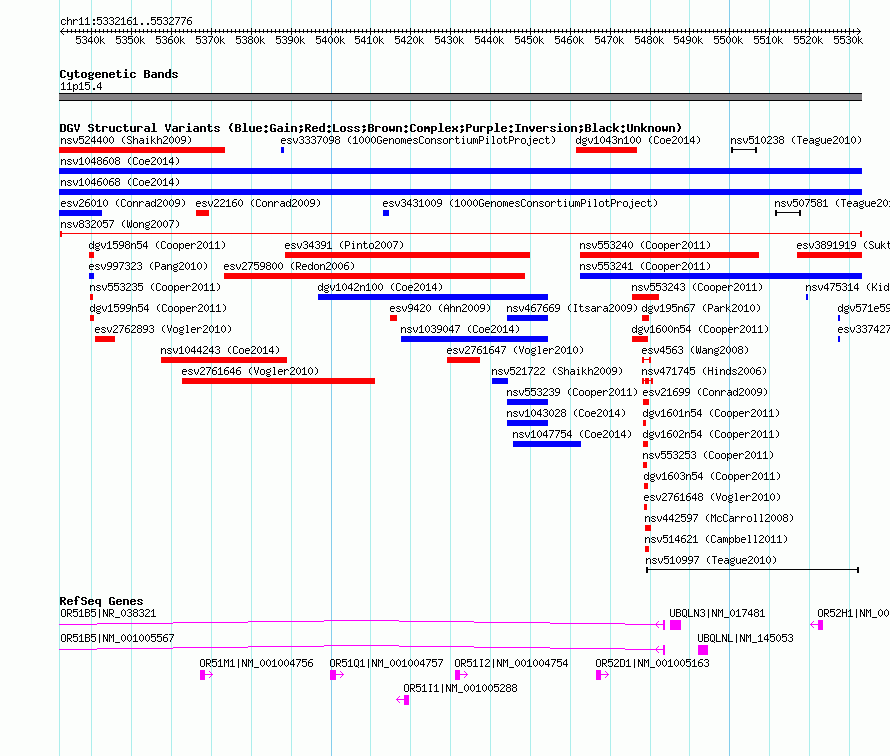This screenshot has height=756, width=890.
Task: Click the 5400k ruler mark
Action: [x=330, y=40]
